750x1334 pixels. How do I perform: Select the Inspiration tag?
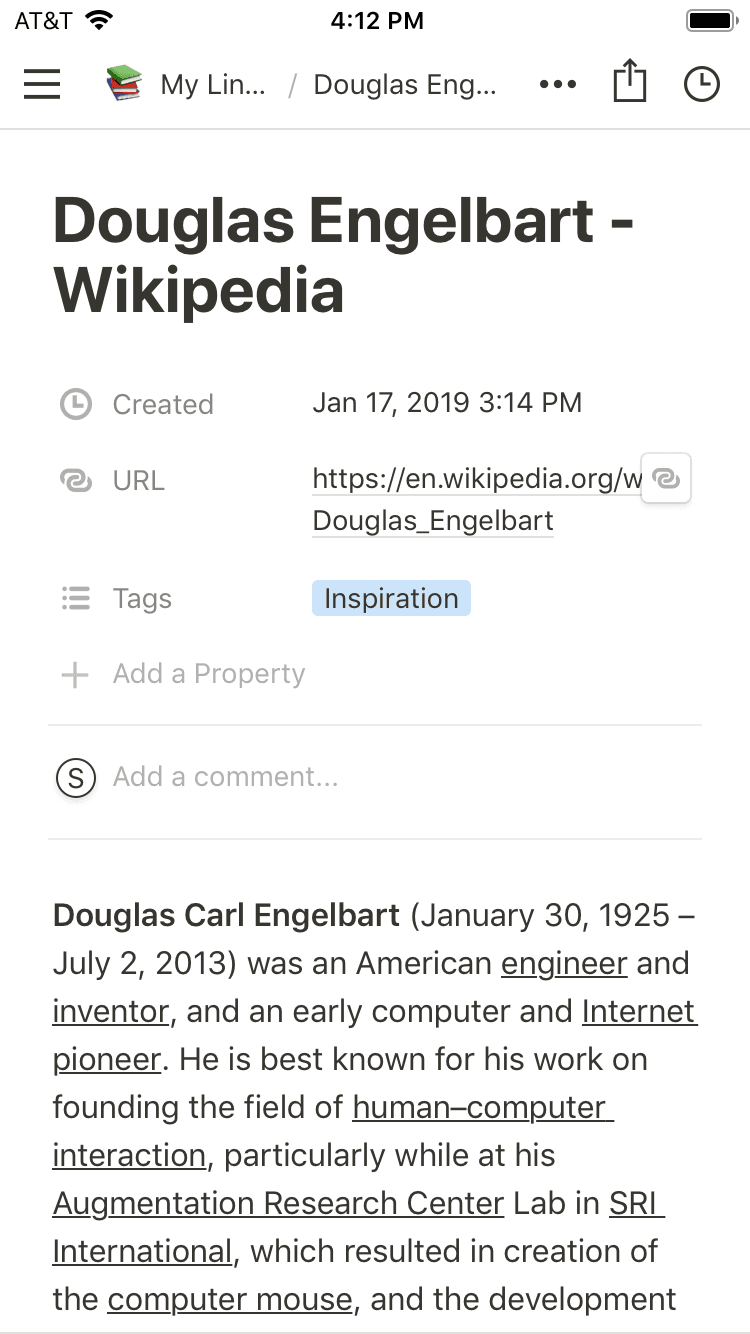tap(391, 598)
